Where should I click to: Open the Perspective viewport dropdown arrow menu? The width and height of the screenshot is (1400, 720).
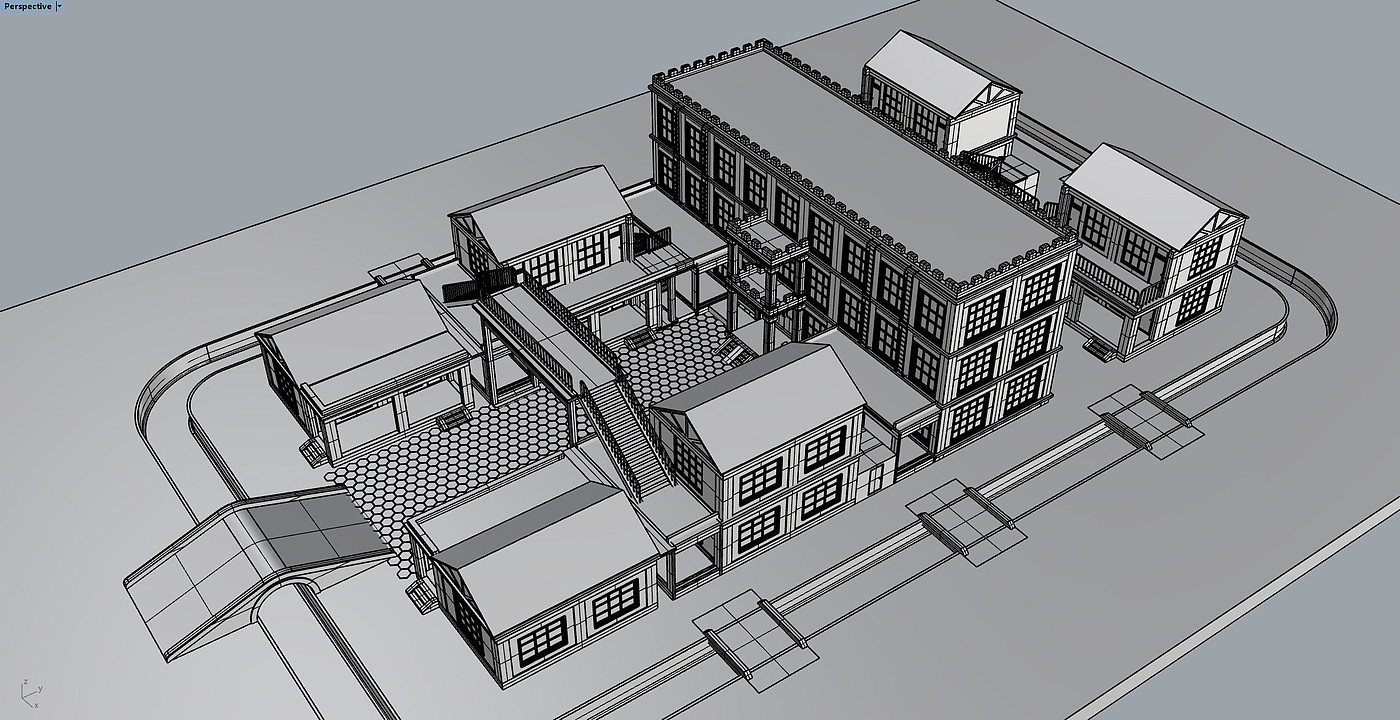pos(59,6)
